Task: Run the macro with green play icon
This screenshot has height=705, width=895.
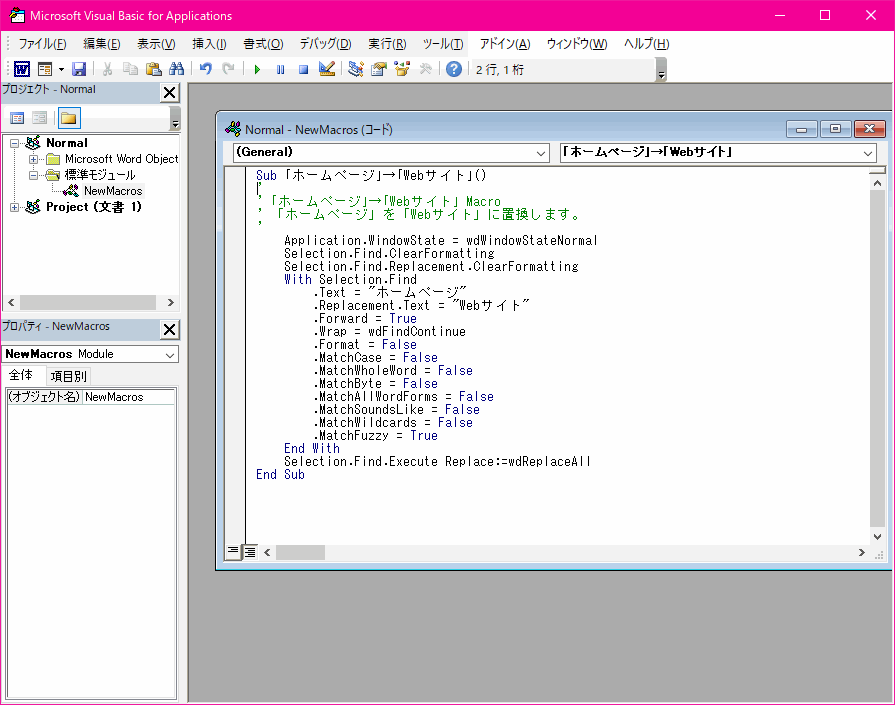Action: [257, 69]
